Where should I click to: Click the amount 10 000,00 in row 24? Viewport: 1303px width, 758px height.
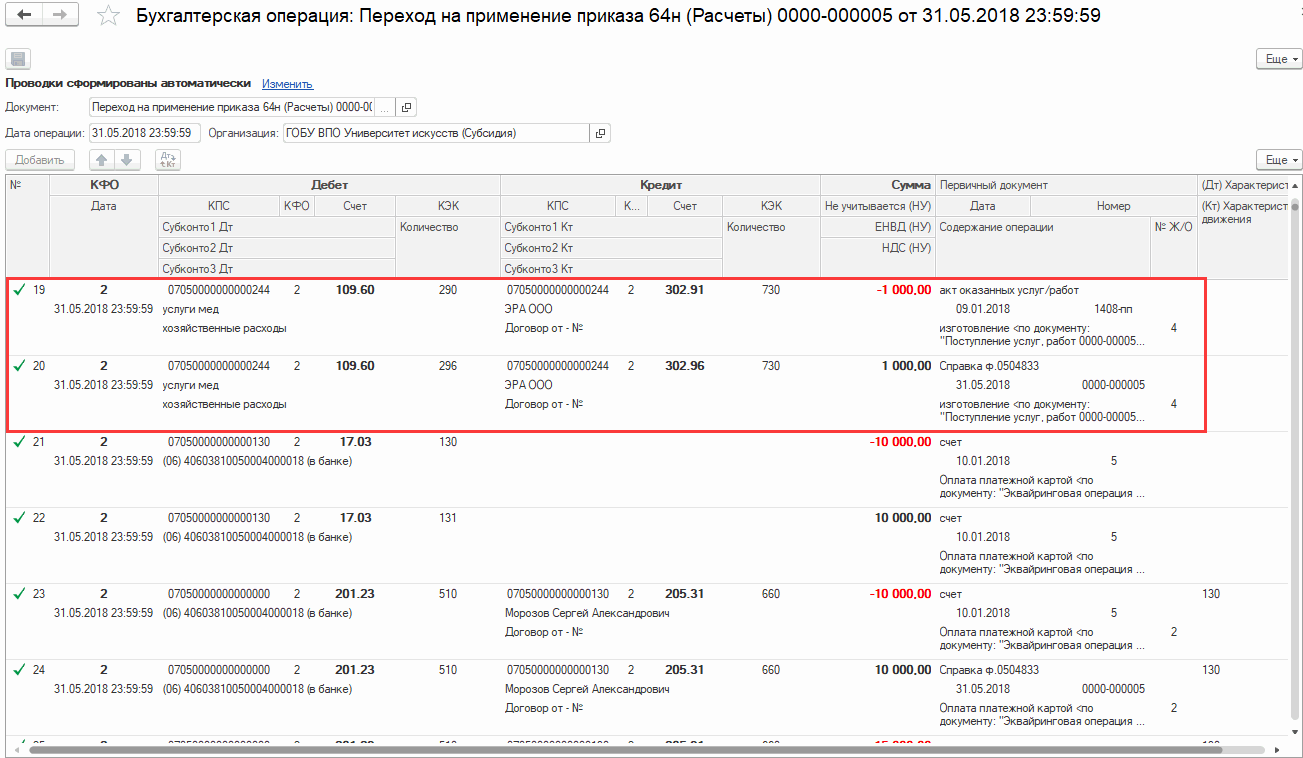coord(903,670)
